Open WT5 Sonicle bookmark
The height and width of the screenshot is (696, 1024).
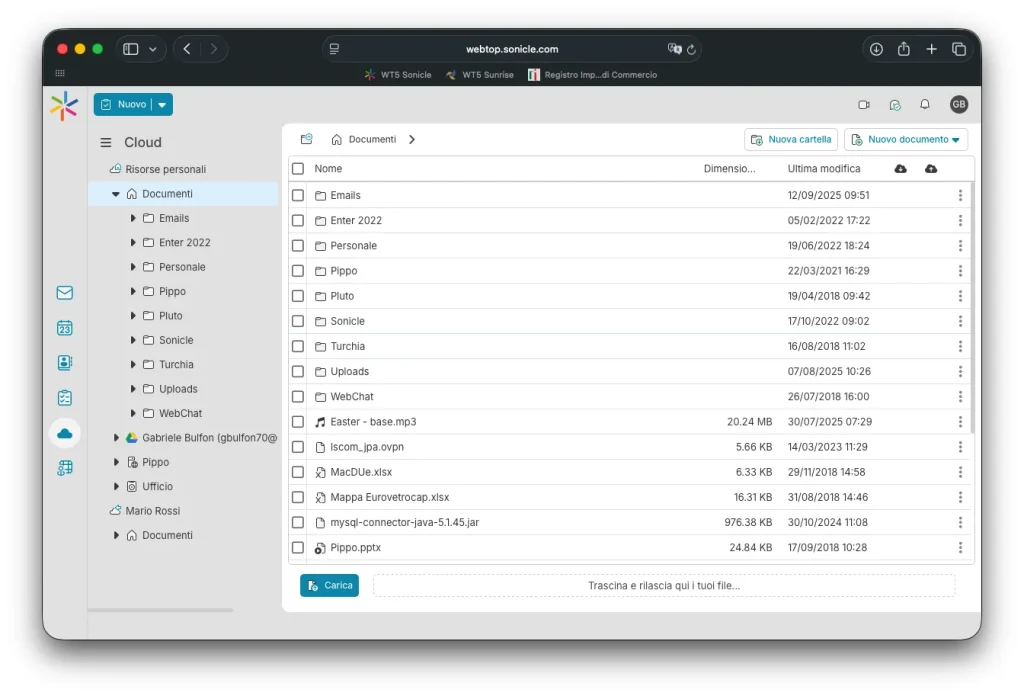pyautogui.click(x=398, y=75)
